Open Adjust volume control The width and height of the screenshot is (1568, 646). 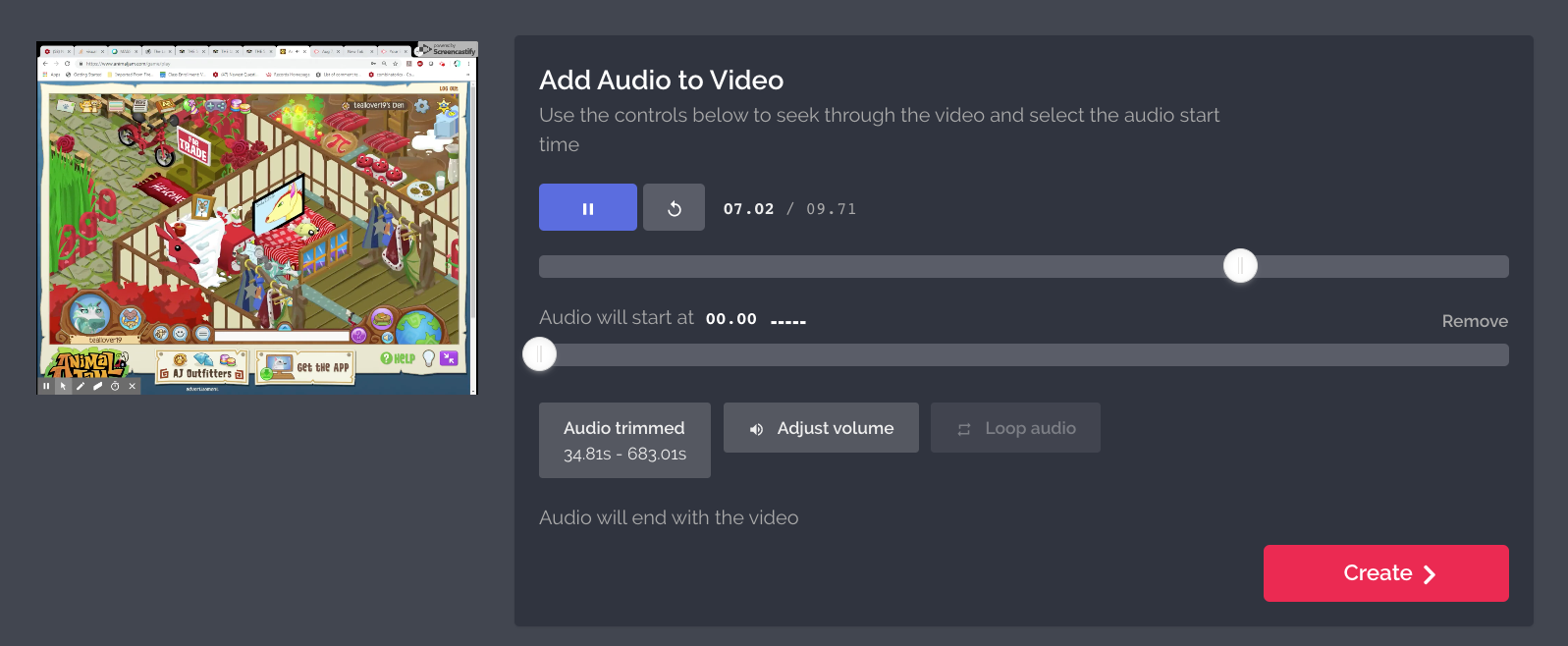point(821,428)
